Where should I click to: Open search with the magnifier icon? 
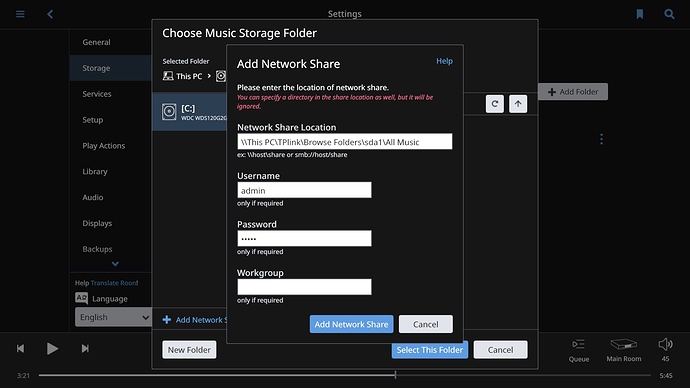click(669, 14)
